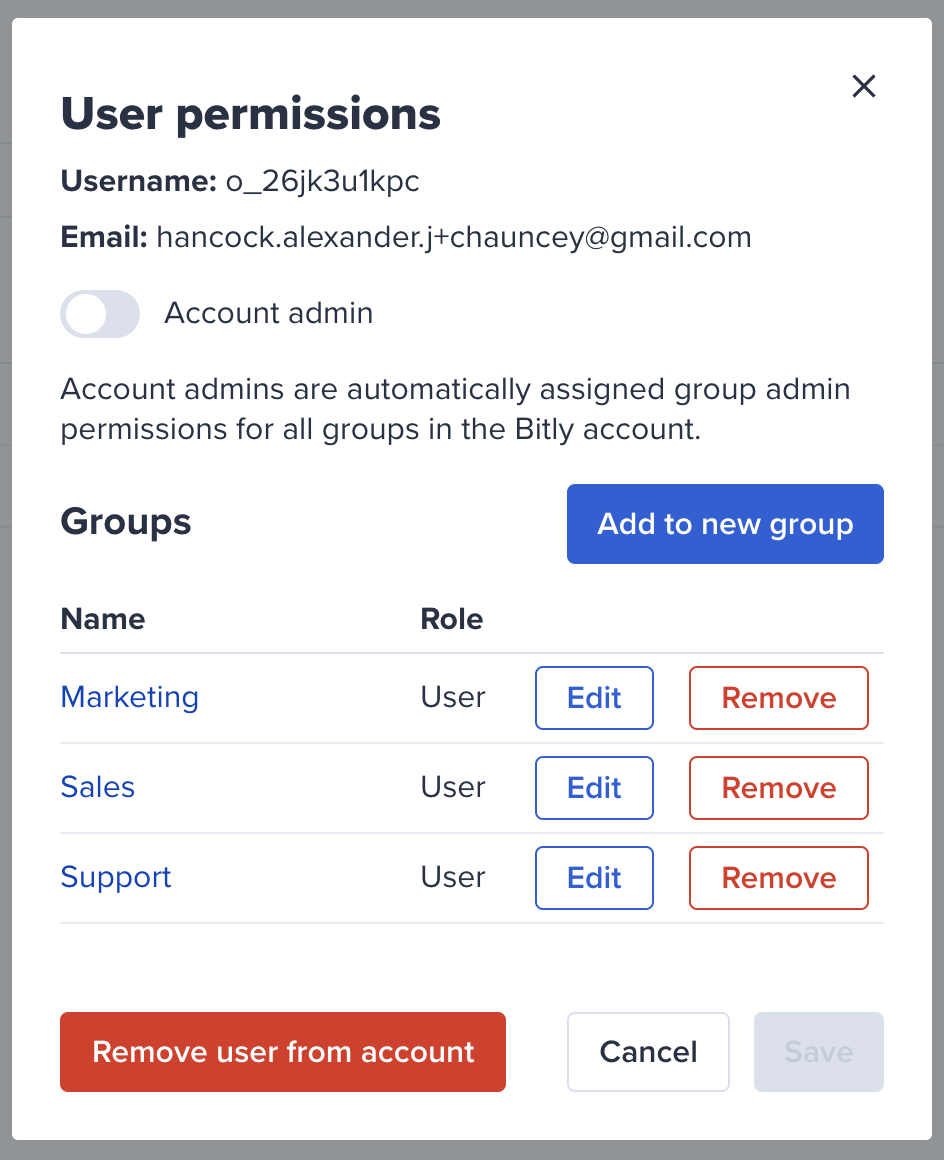The height and width of the screenshot is (1160, 944).
Task: Open the Support group link
Action: [115, 877]
